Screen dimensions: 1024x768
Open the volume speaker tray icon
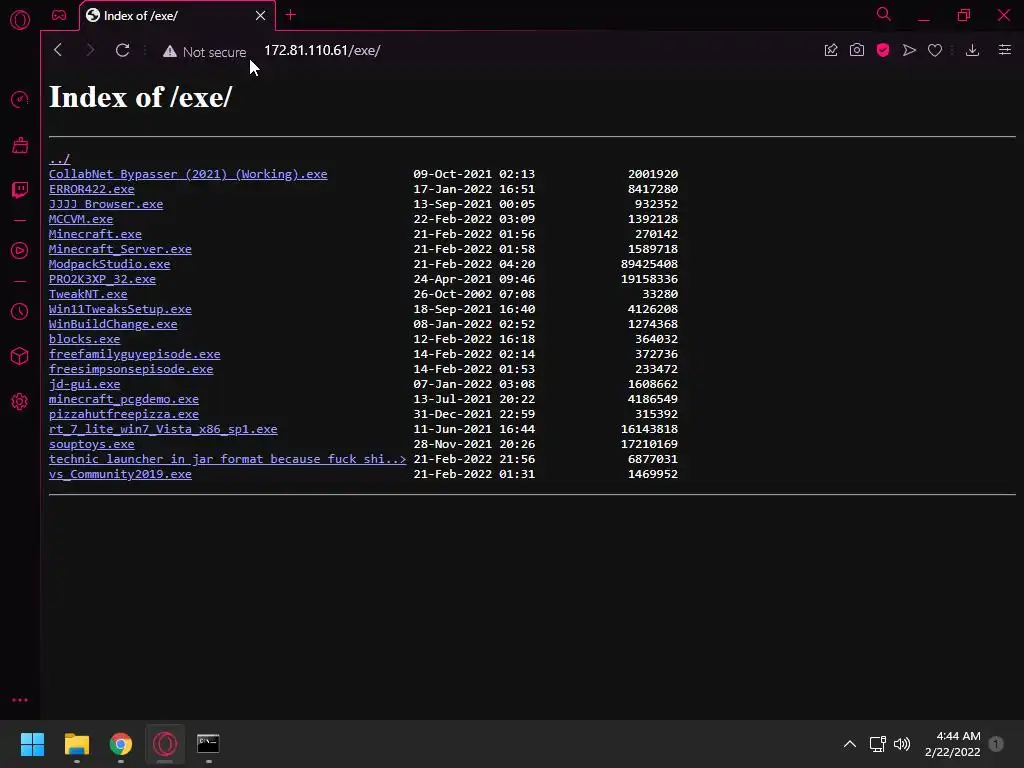point(902,744)
